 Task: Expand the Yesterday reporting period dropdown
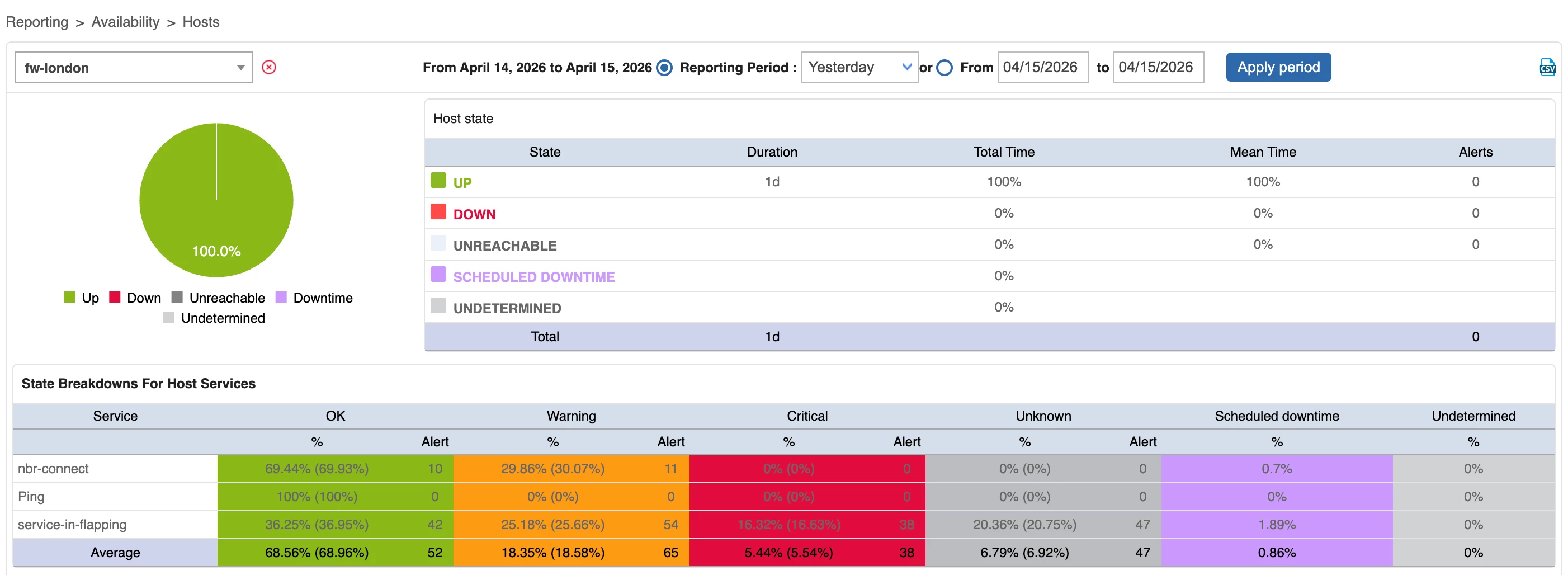click(859, 68)
